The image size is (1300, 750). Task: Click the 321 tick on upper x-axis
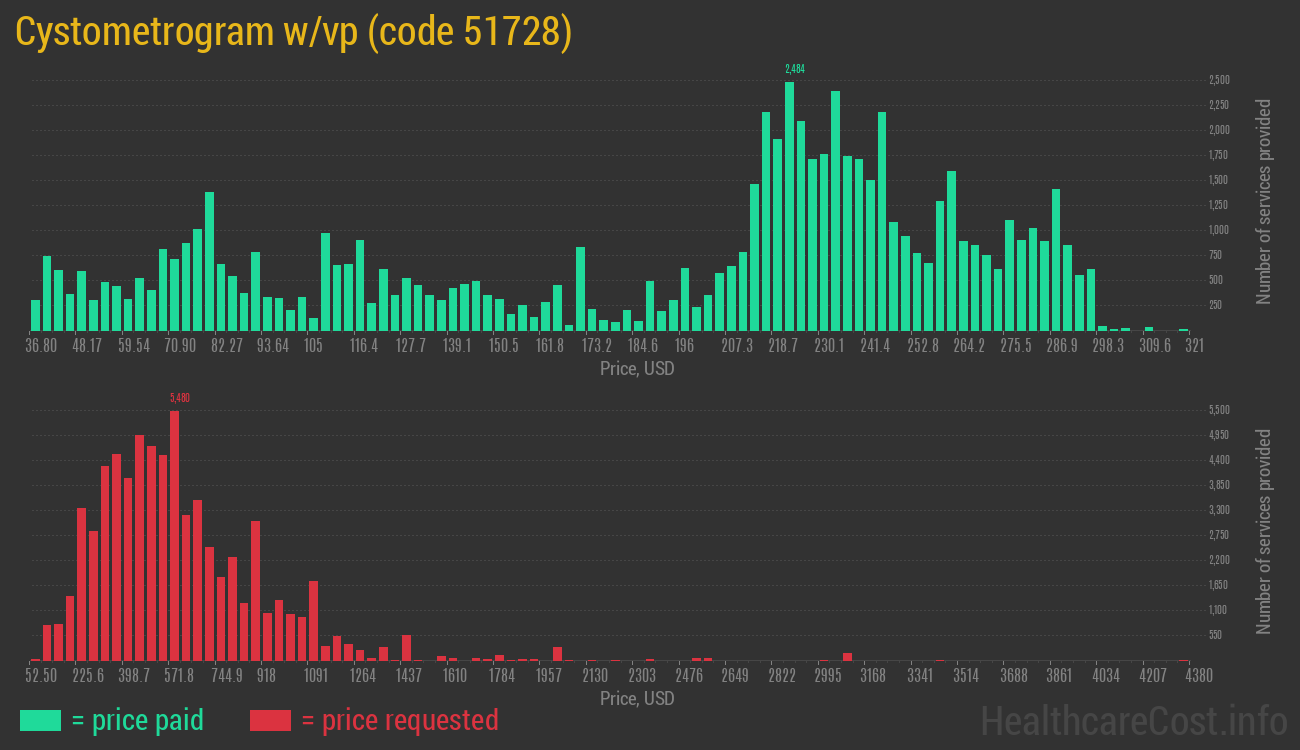(1194, 346)
